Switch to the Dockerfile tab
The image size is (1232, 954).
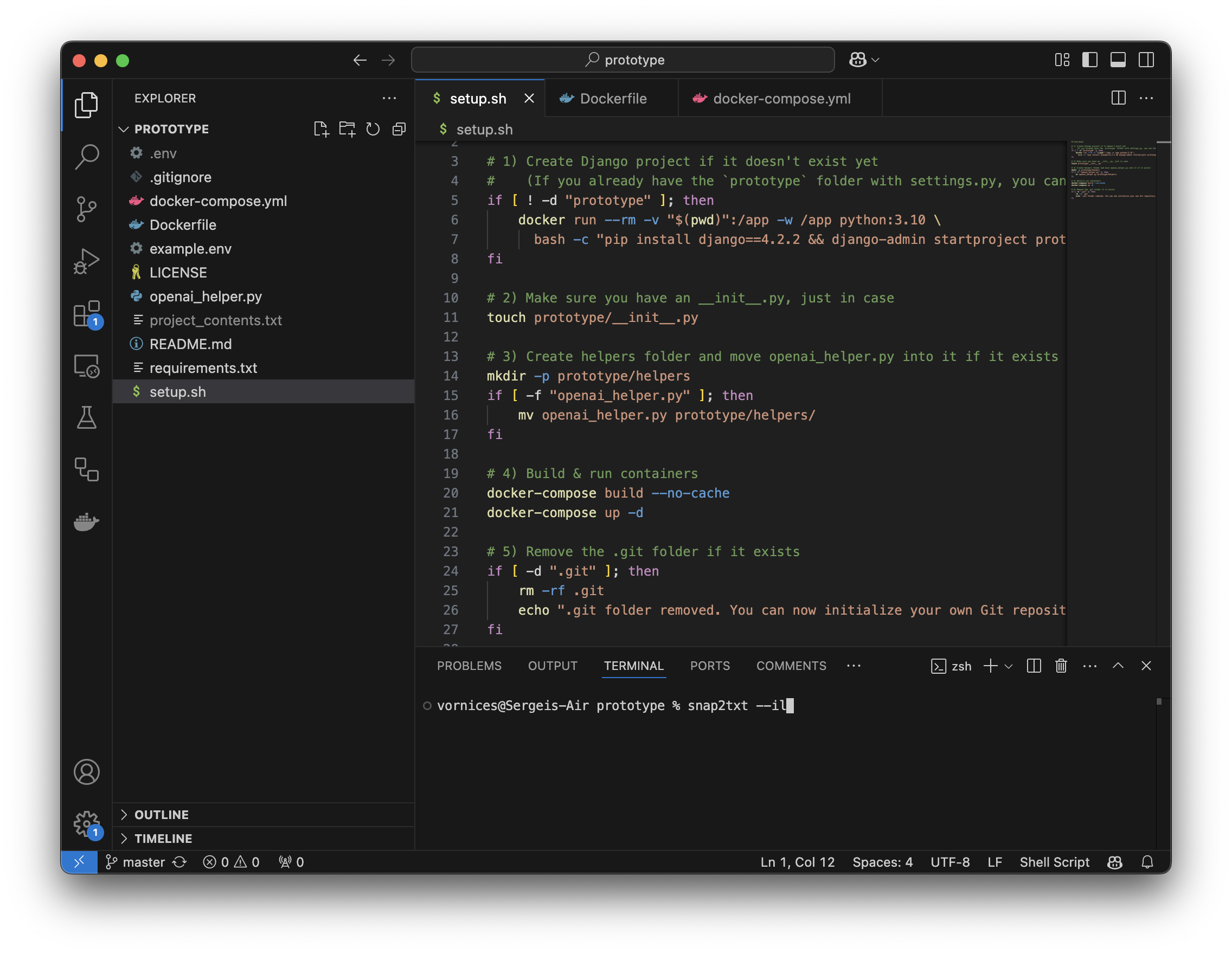(x=610, y=97)
